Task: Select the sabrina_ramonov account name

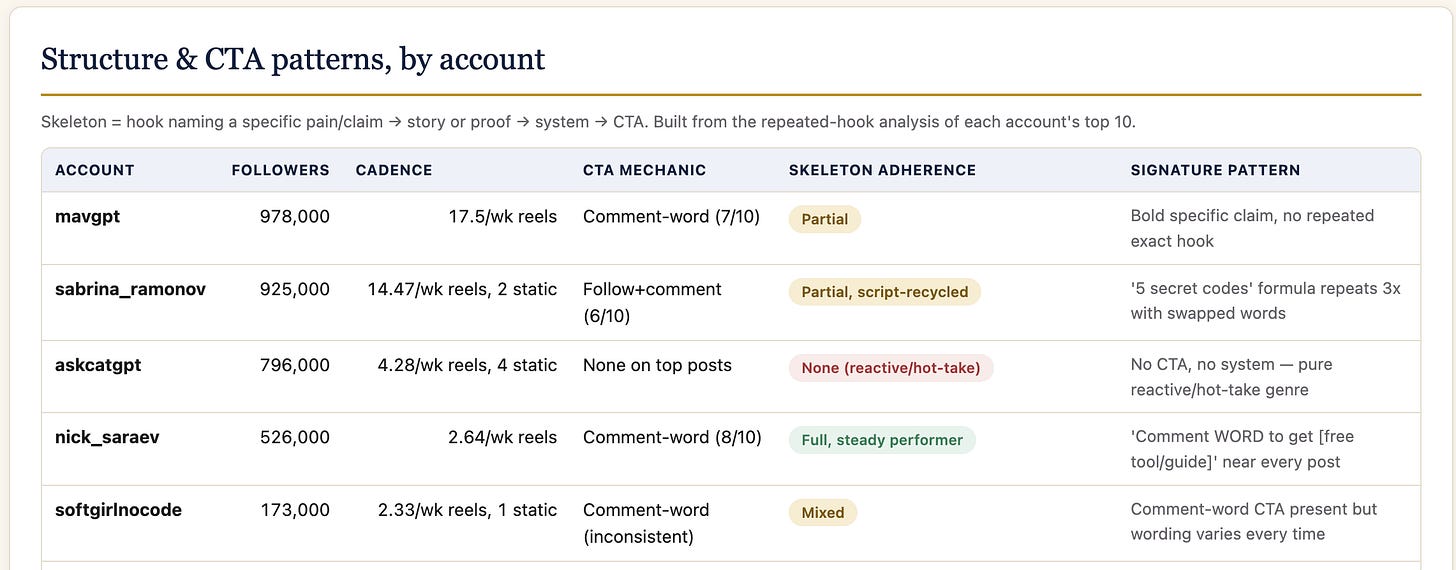Action: pos(130,290)
